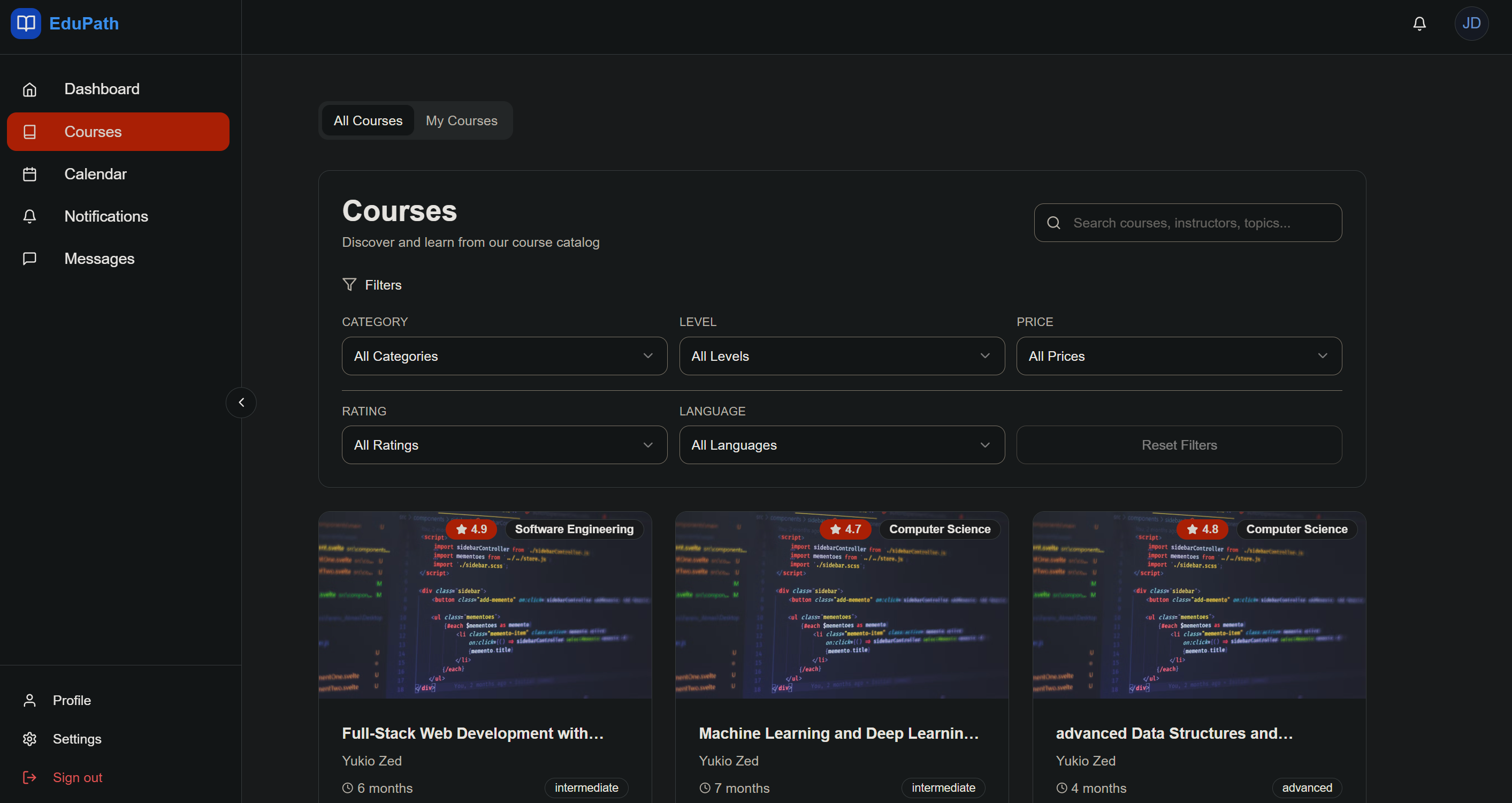
Task: Expand the All Ratings dropdown
Action: 504,445
